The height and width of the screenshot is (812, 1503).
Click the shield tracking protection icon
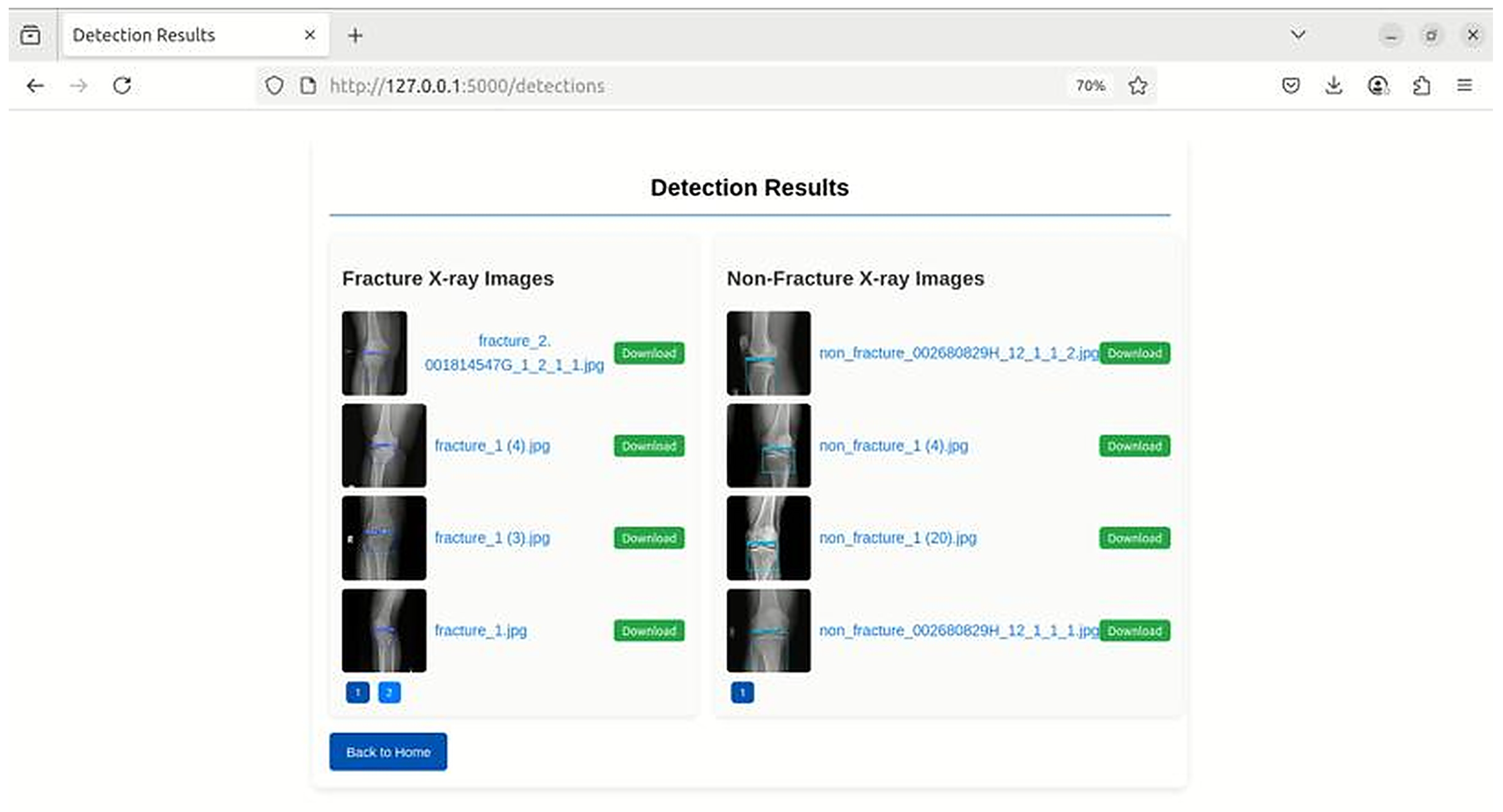click(274, 86)
